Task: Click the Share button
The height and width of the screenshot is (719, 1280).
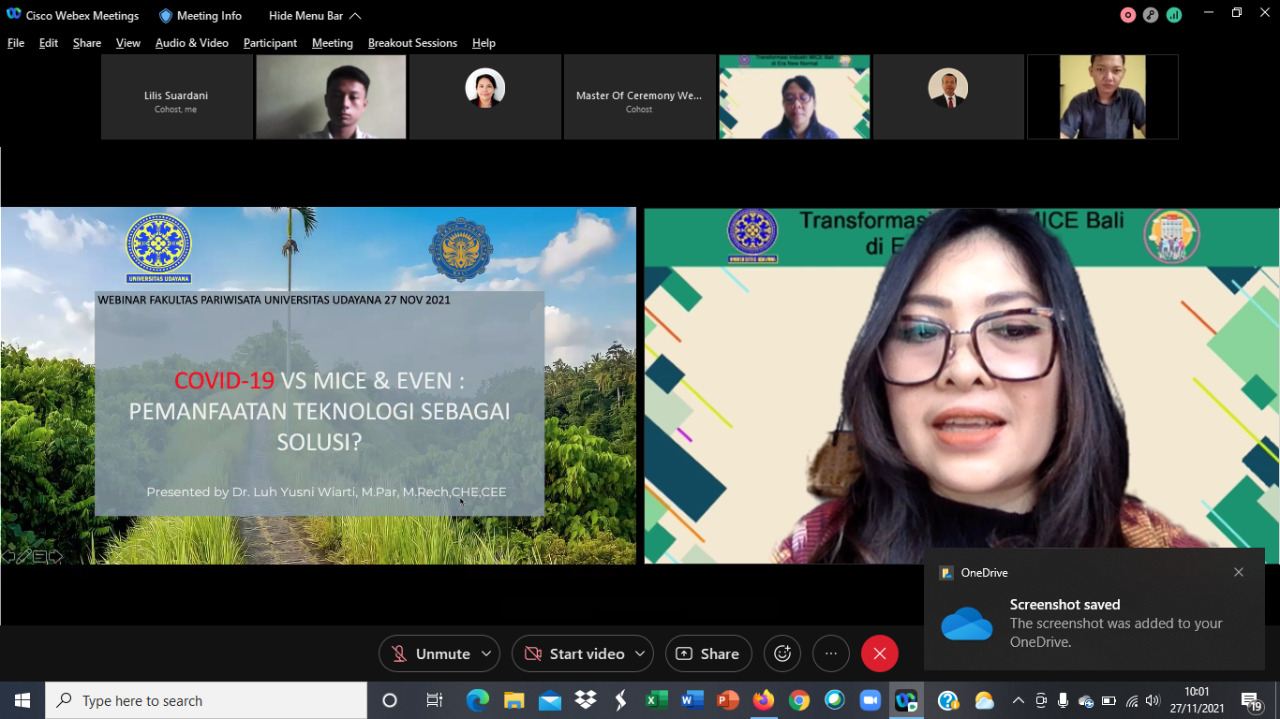Action: [x=708, y=653]
